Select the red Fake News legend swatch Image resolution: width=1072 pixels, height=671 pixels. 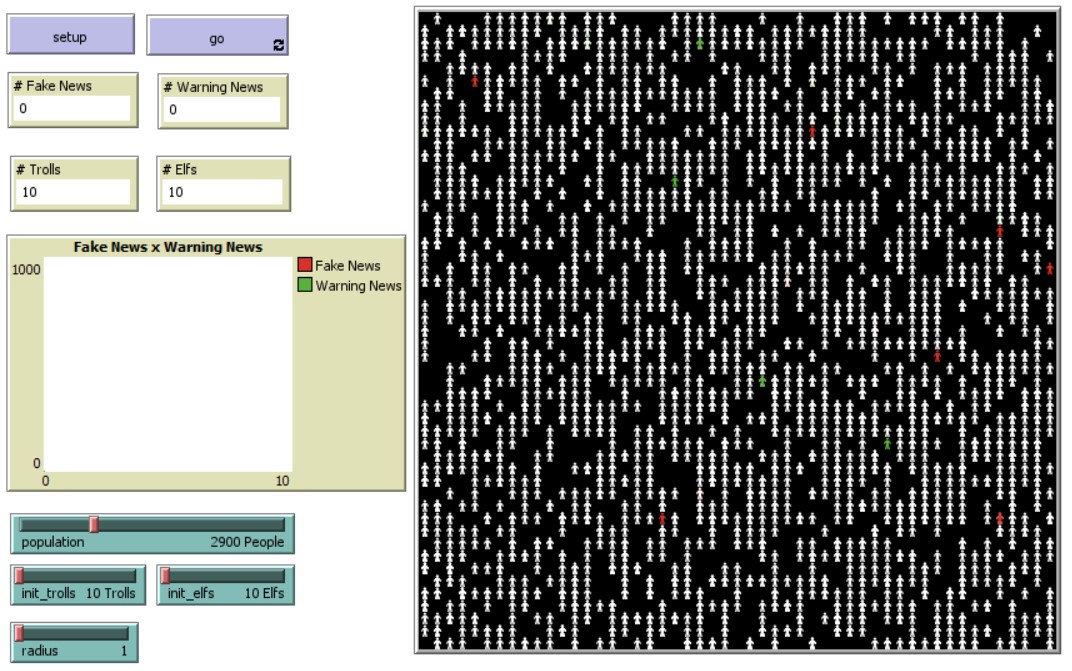[x=305, y=265]
